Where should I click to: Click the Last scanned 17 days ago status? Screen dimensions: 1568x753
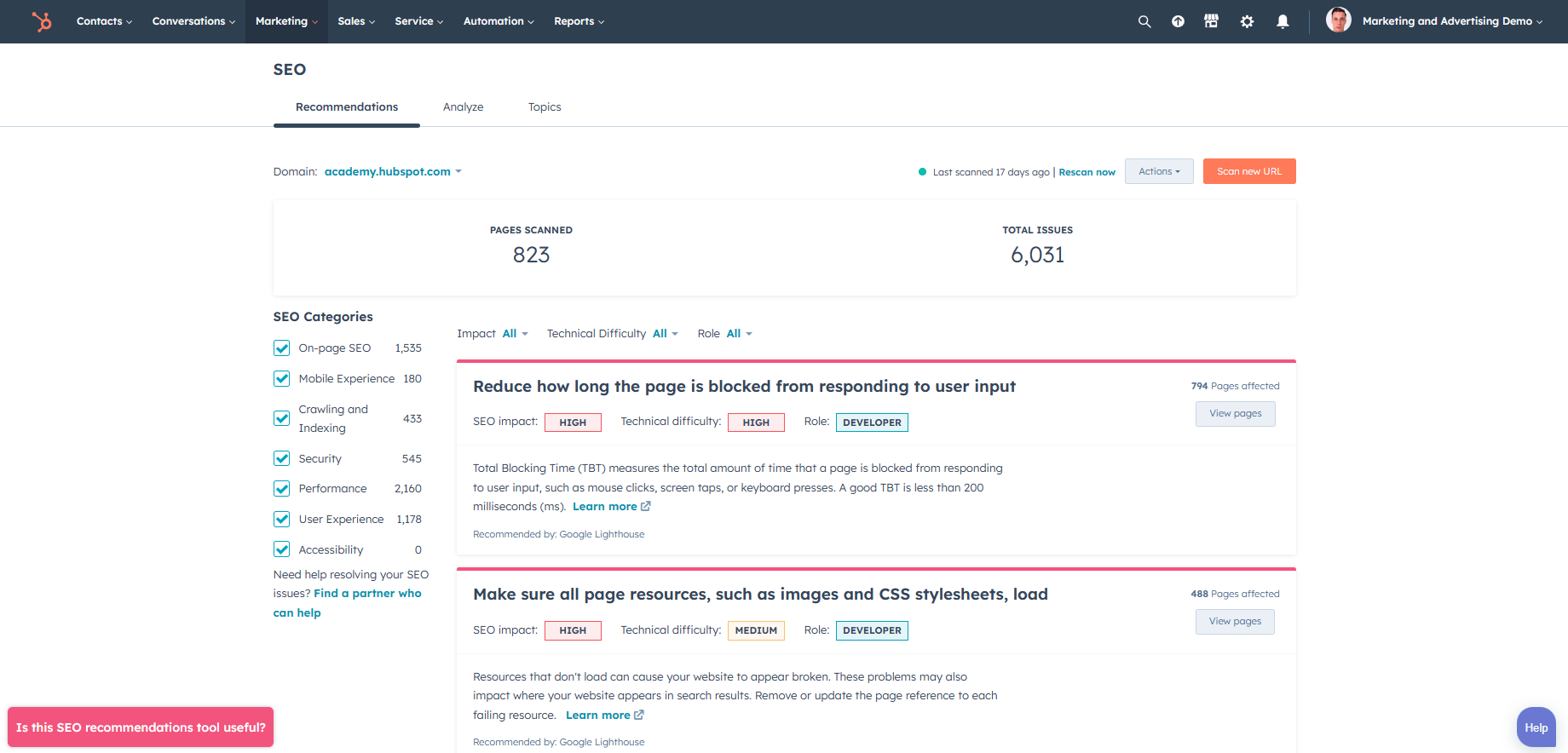991,172
